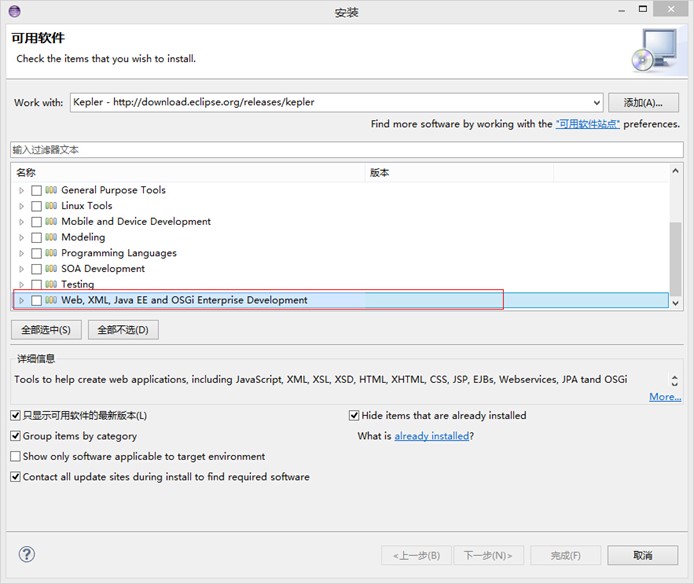Click the Programming Languages category icon

[51, 253]
